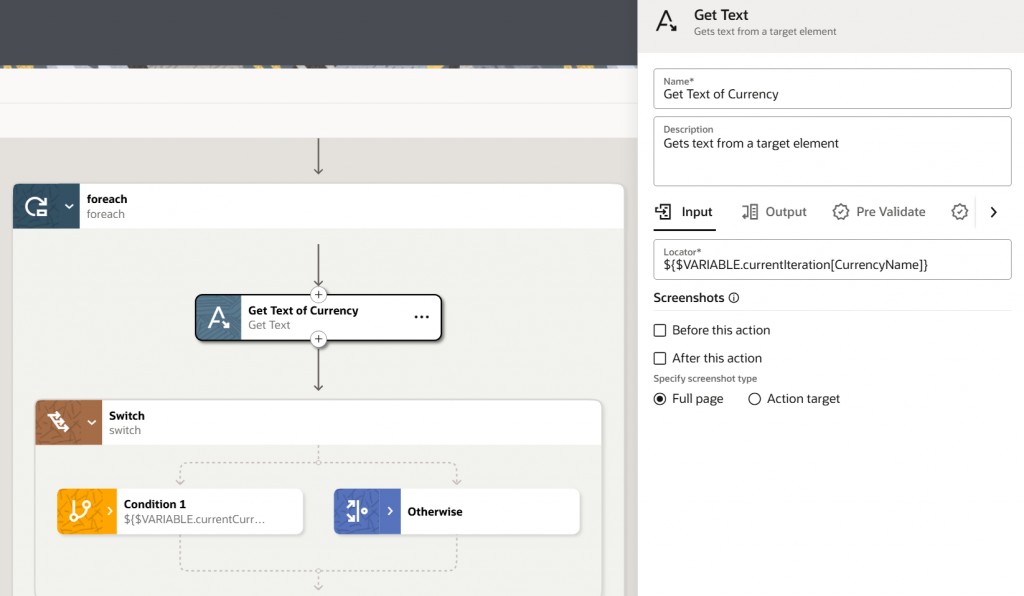The image size is (1024, 596).
Task: Enable the Before this action checkbox
Action: pyautogui.click(x=660, y=330)
